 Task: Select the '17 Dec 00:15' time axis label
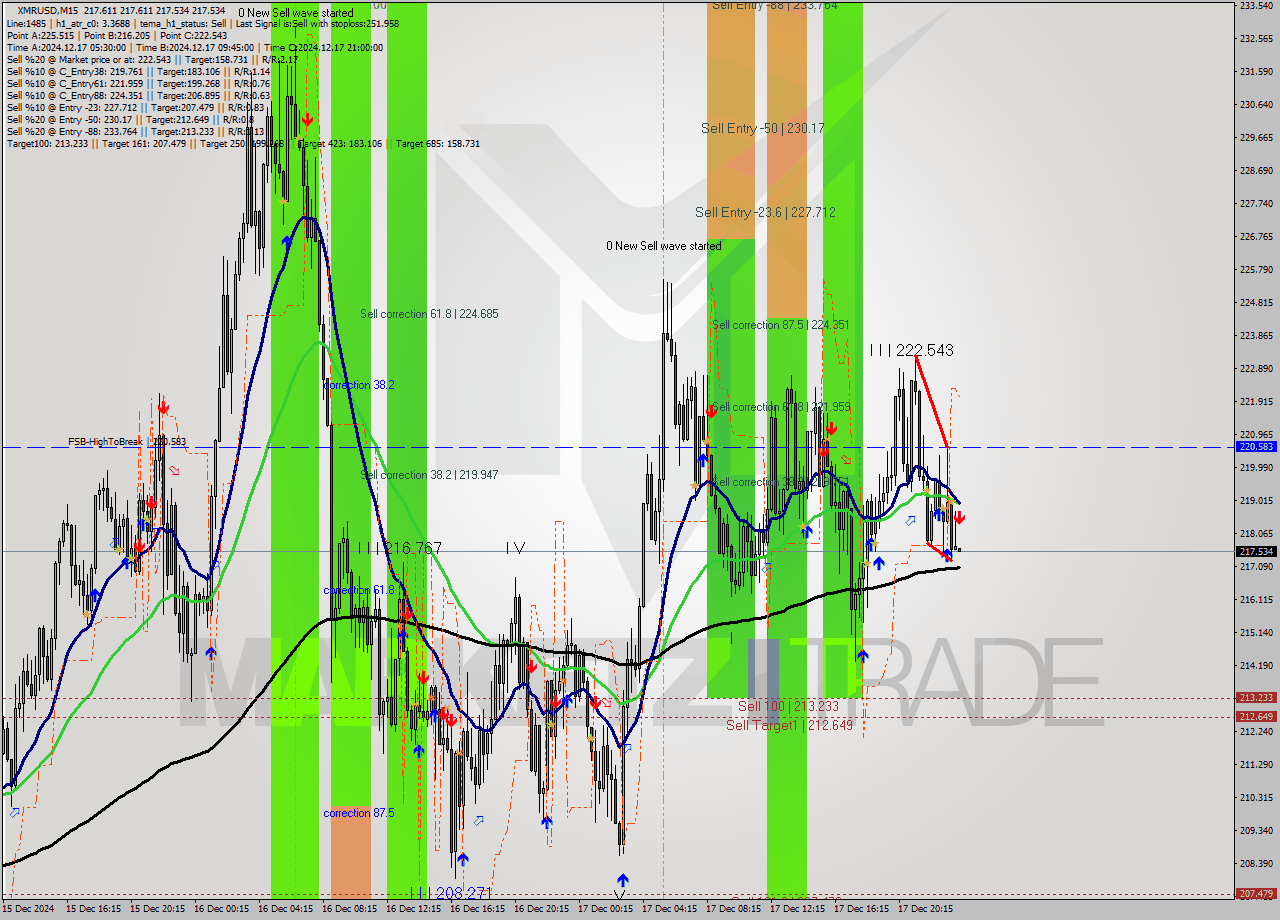point(605,909)
